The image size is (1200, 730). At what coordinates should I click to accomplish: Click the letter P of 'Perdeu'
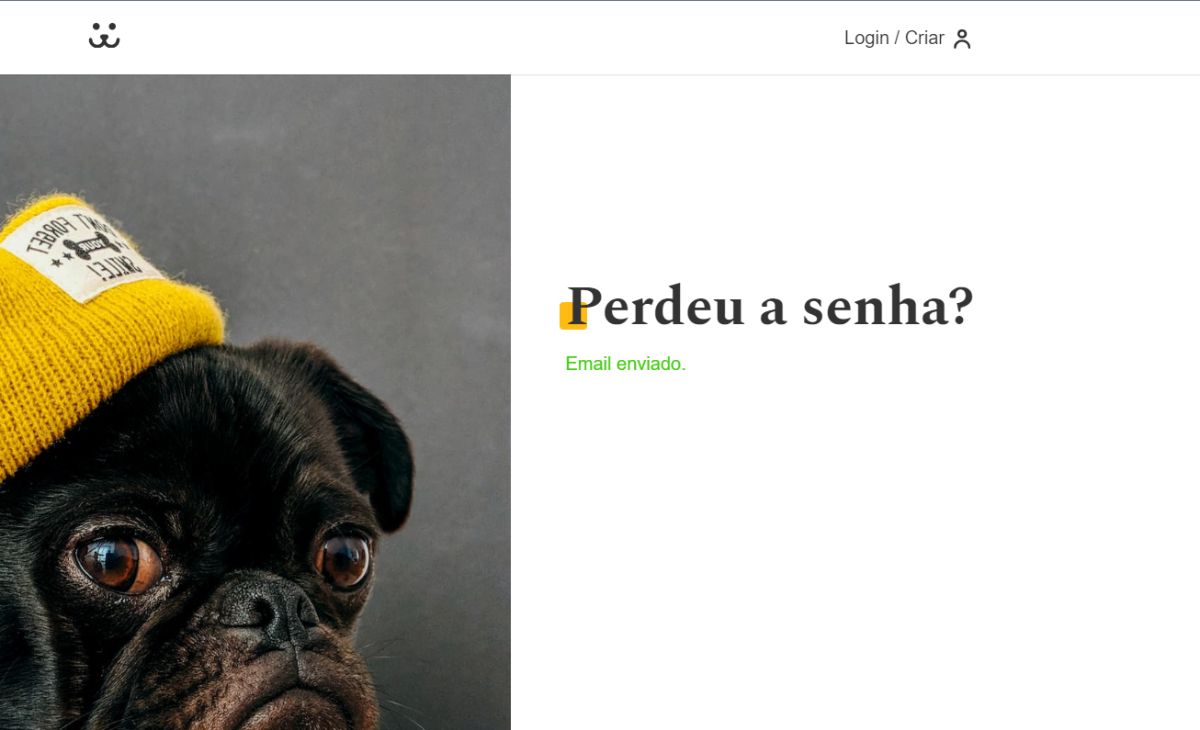click(585, 305)
